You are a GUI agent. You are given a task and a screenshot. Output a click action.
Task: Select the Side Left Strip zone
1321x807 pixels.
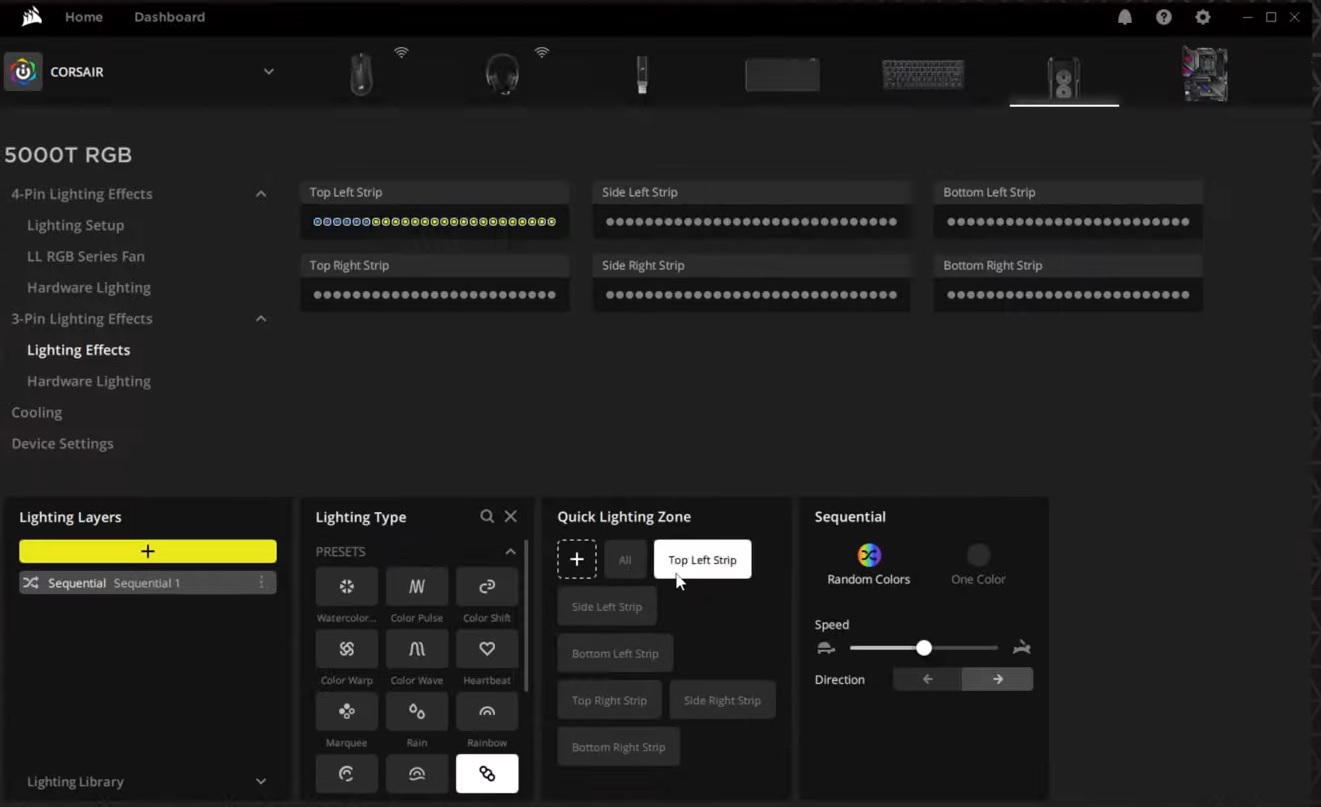[x=606, y=606]
